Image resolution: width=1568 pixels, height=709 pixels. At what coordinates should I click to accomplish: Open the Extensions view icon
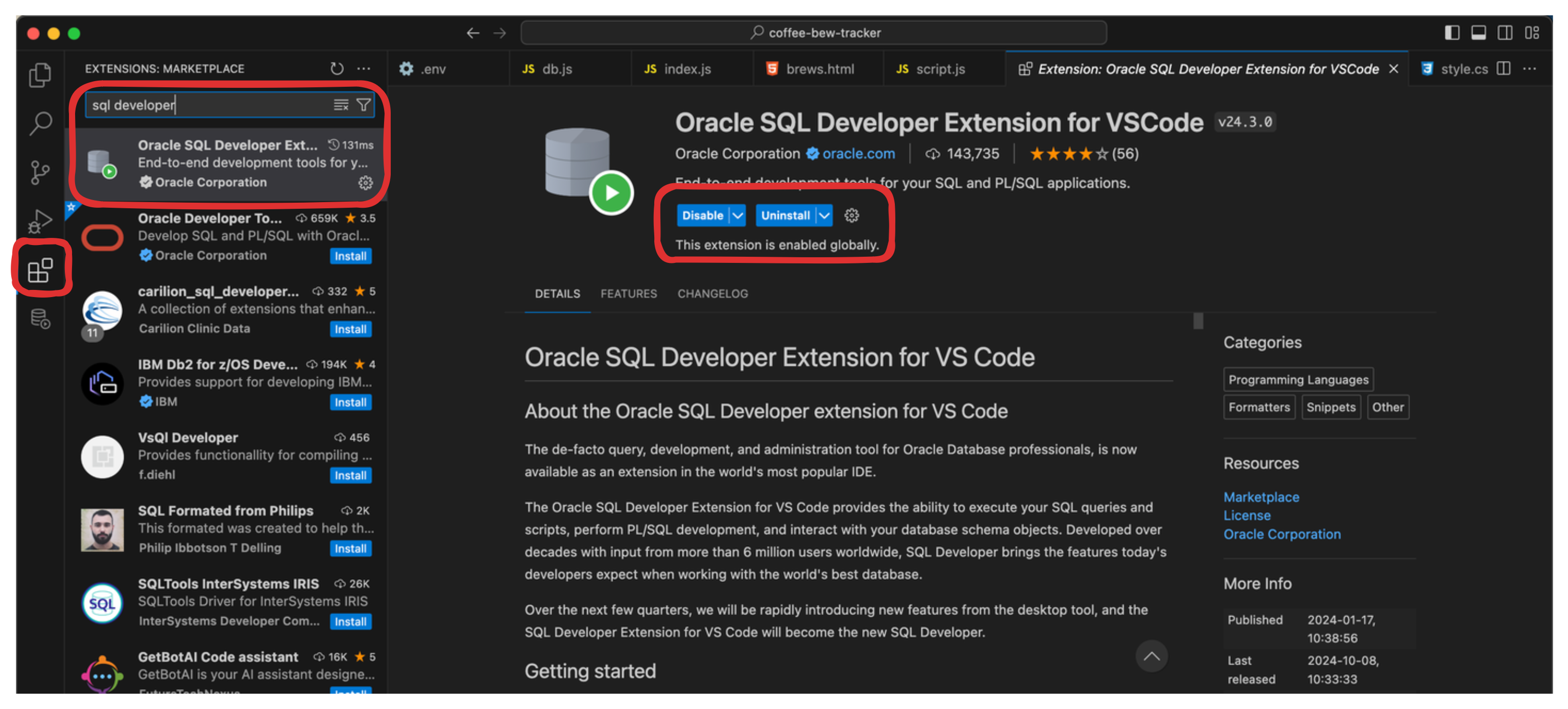[x=40, y=270]
